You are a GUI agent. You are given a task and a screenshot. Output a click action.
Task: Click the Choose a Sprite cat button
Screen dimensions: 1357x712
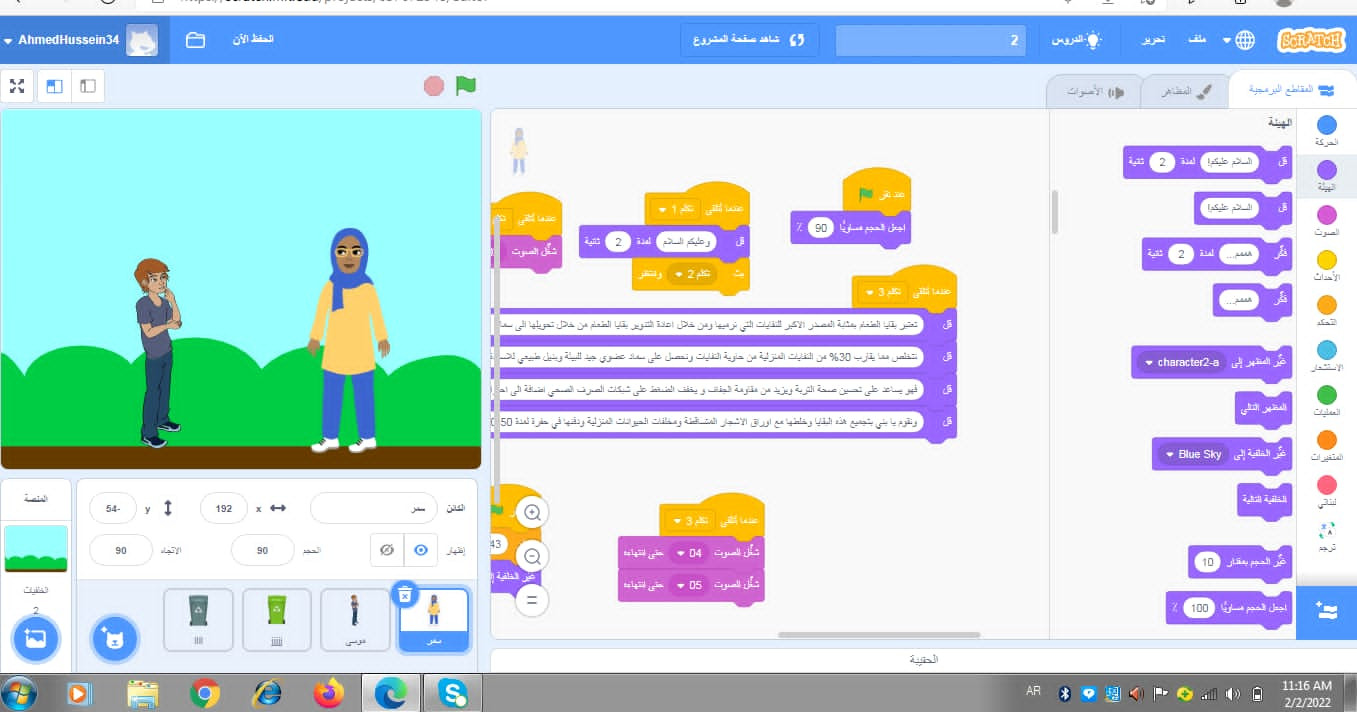click(114, 639)
